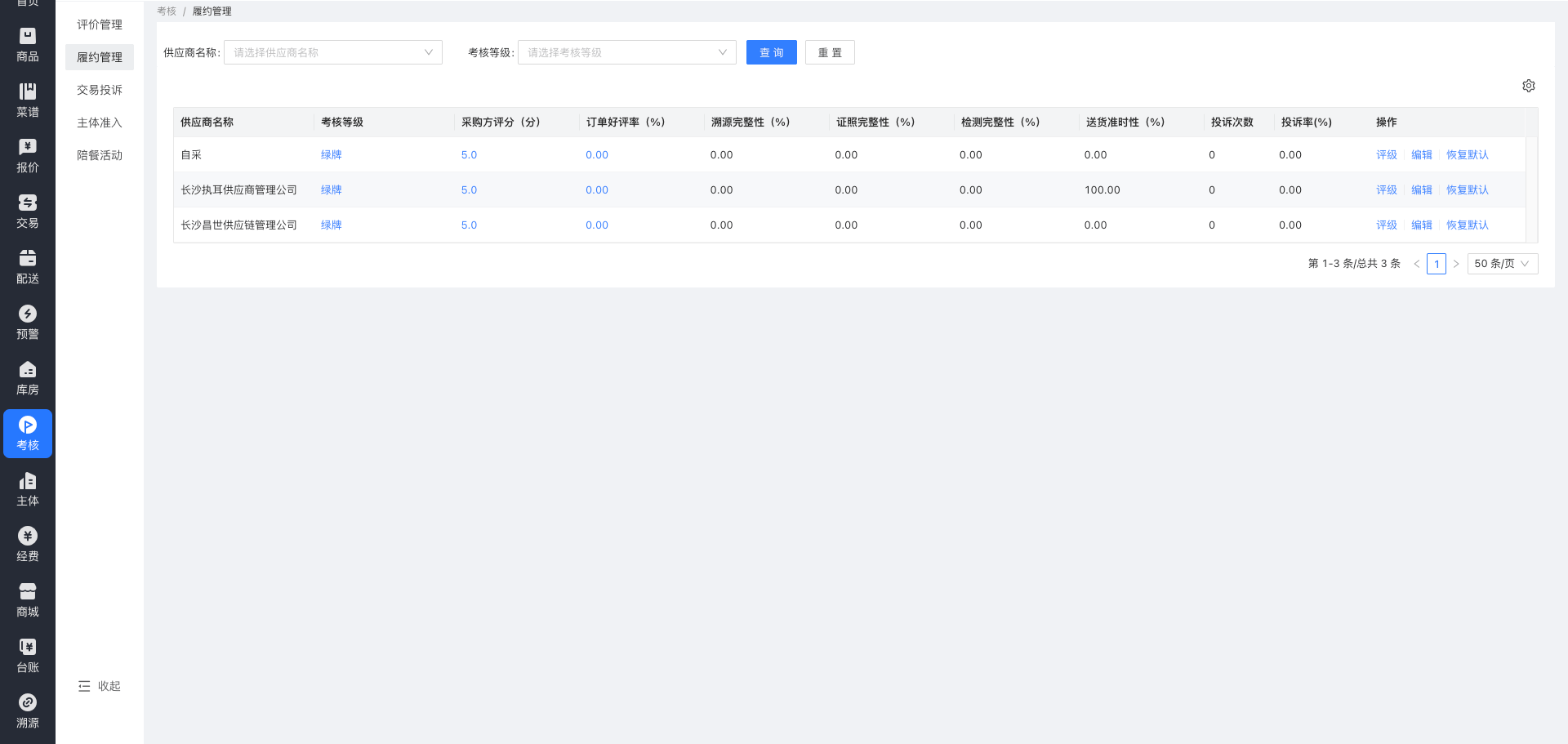The image size is (1568, 744).
Task: Open the 溯源 traceability module
Action: (28, 711)
